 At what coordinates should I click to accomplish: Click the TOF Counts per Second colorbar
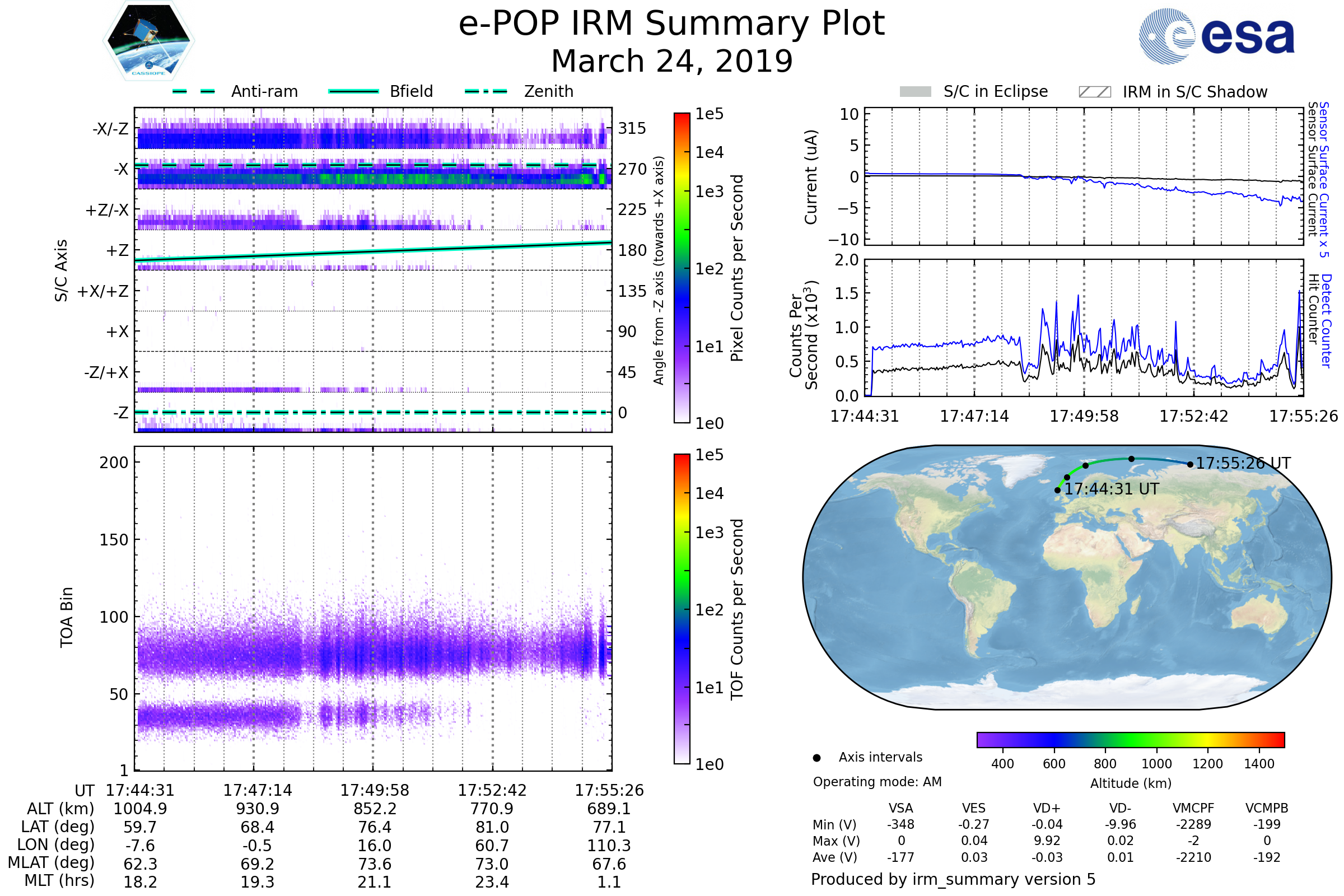(682, 609)
